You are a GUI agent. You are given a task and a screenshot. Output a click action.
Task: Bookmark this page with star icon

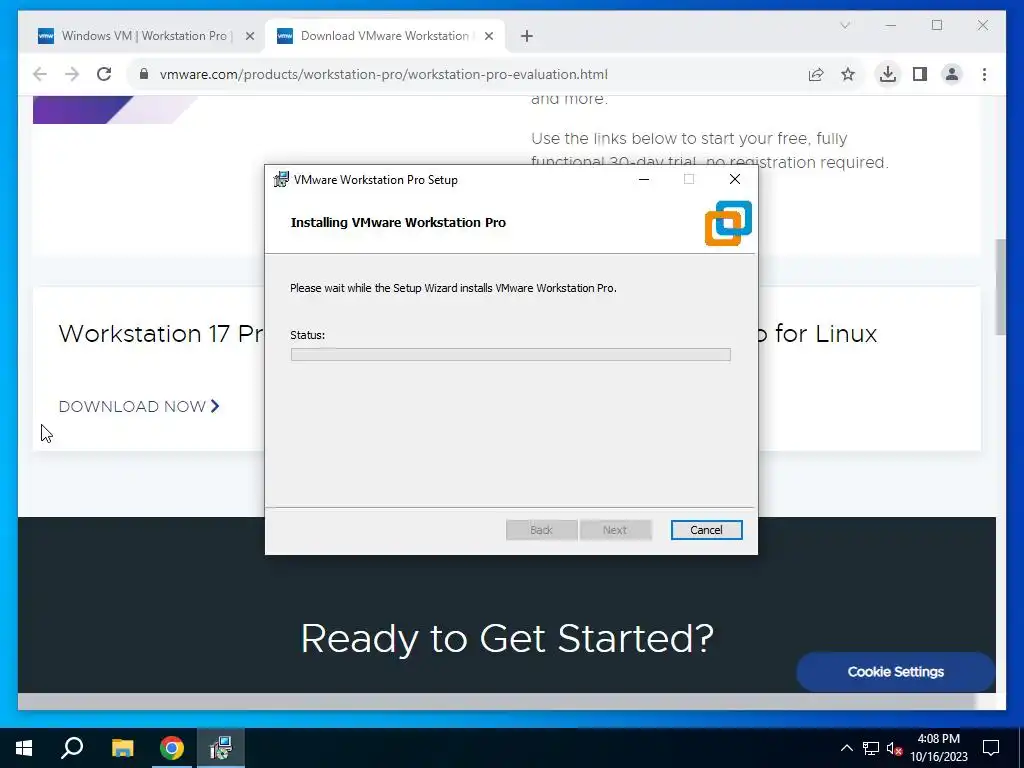pos(848,74)
